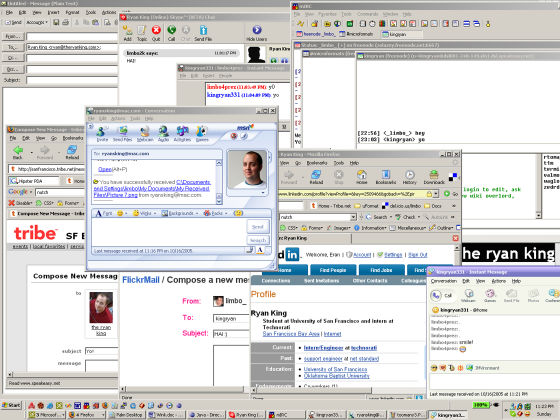Click the Font button in MSN message toolbar
560x420 pixels.
104,213
